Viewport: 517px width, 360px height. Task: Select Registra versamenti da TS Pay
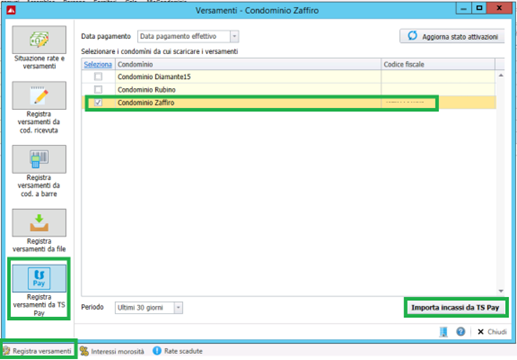point(39,278)
